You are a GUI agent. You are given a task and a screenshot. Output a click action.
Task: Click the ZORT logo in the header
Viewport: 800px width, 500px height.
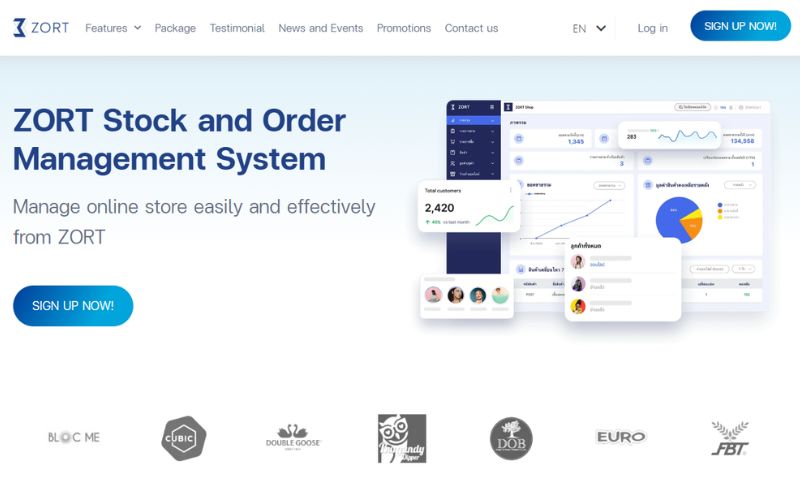click(41, 28)
